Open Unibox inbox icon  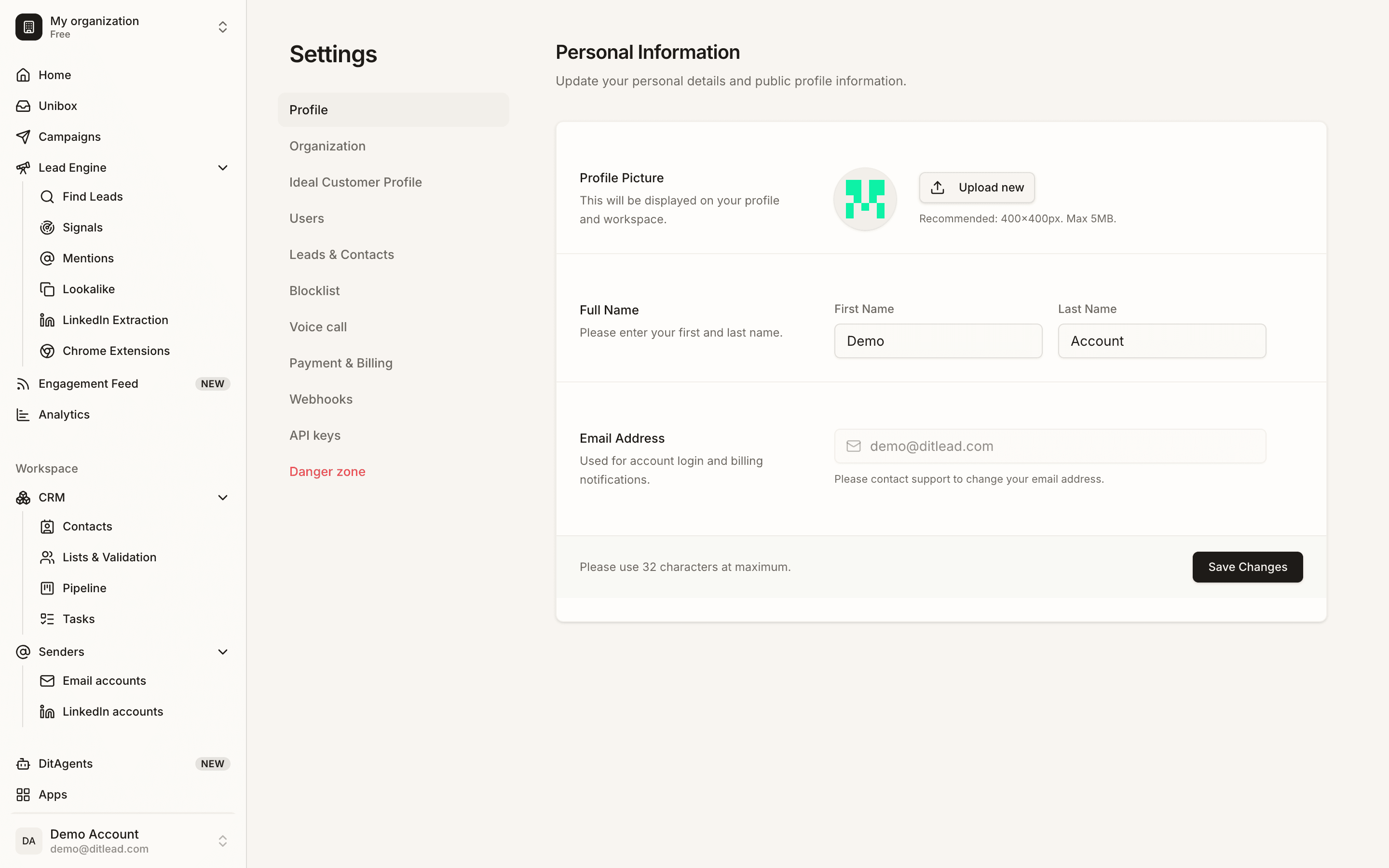pos(23,106)
